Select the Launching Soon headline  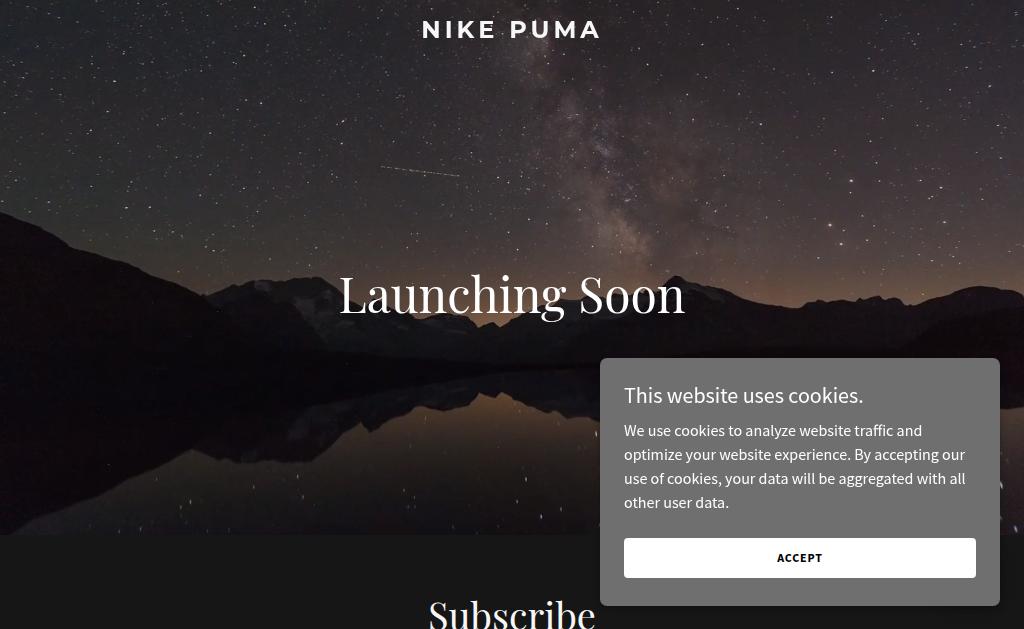point(511,296)
